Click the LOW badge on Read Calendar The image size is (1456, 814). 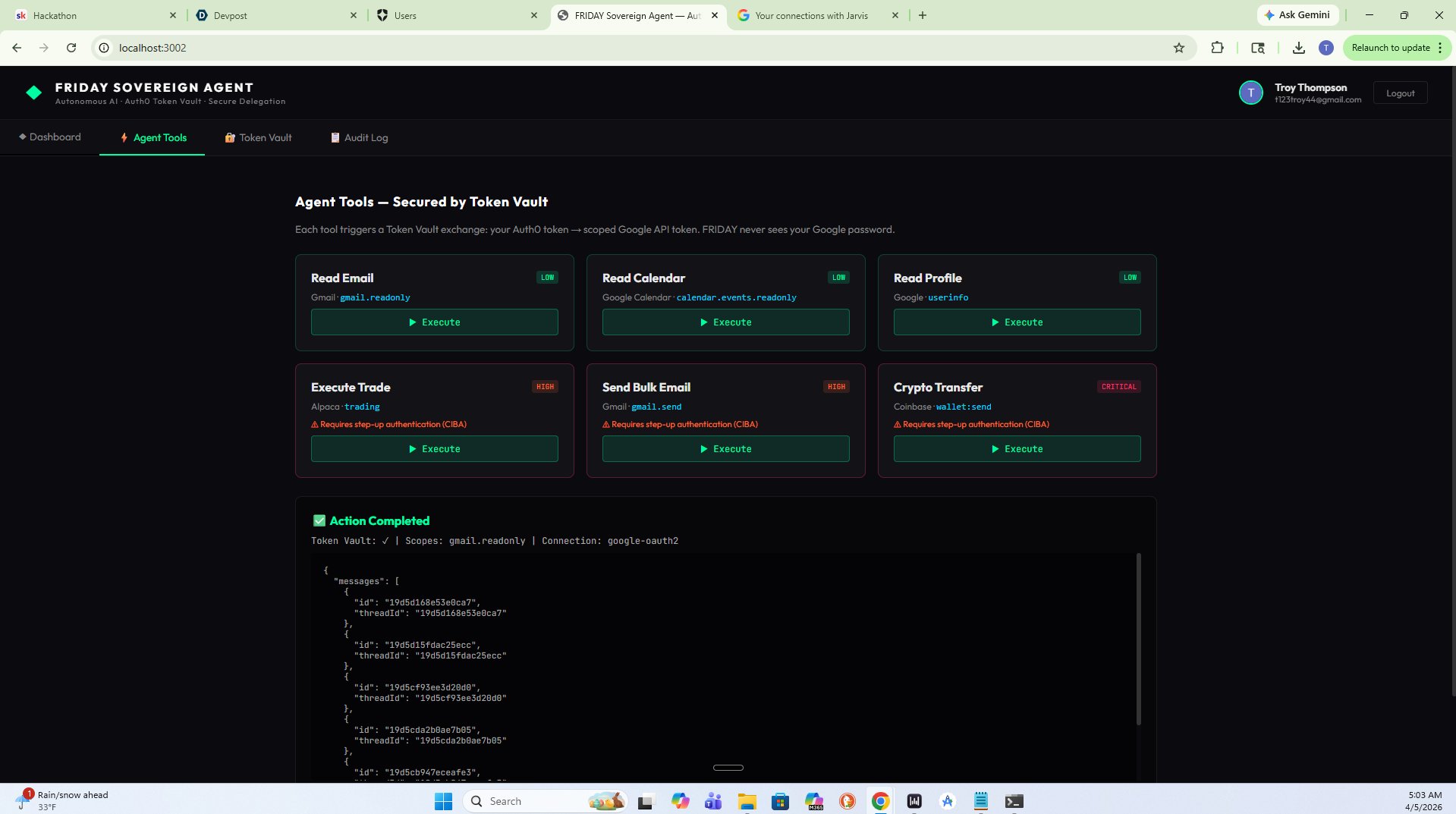[x=838, y=278]
